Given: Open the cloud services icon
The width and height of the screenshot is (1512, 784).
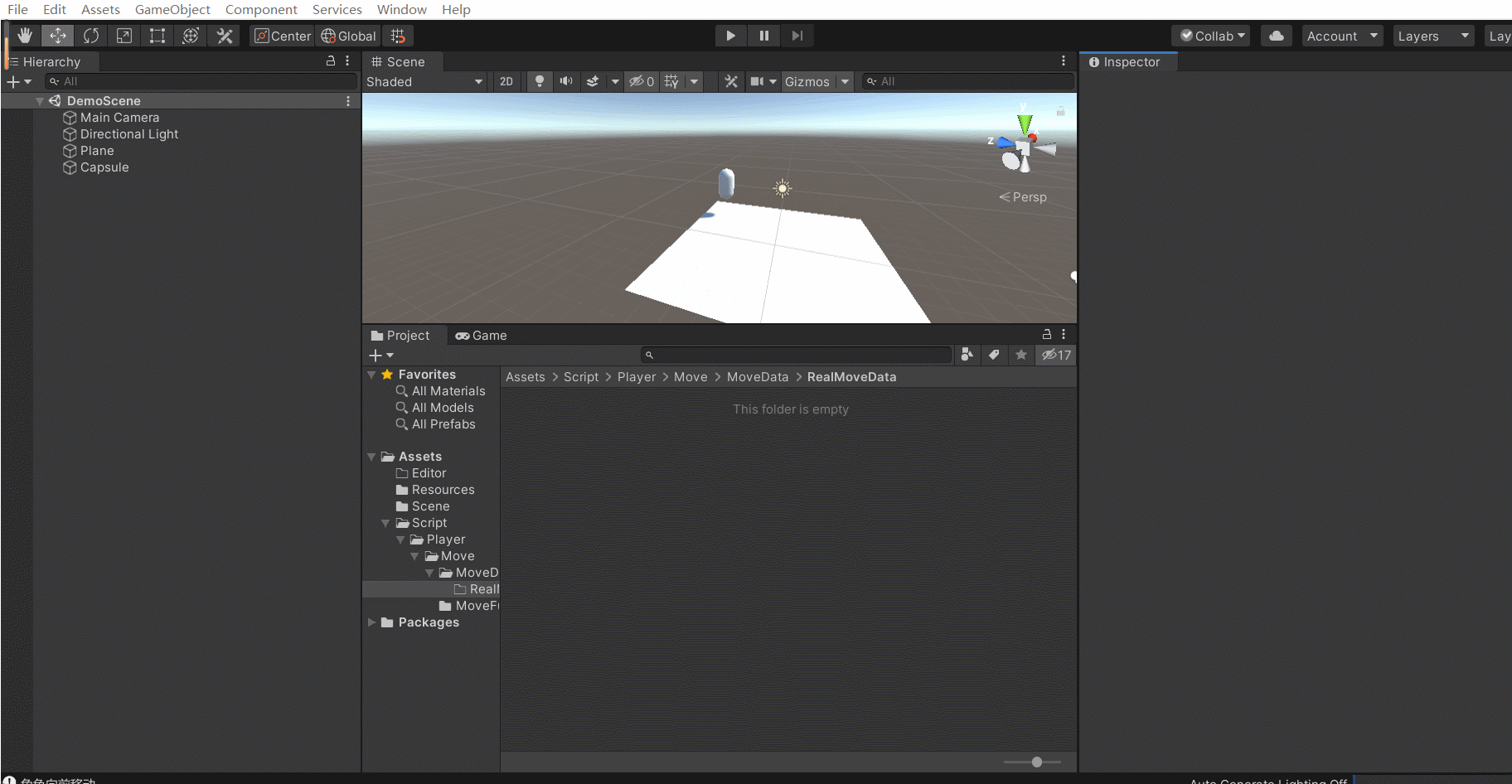Looking at the screenshot, I should tap(1277, 36).
